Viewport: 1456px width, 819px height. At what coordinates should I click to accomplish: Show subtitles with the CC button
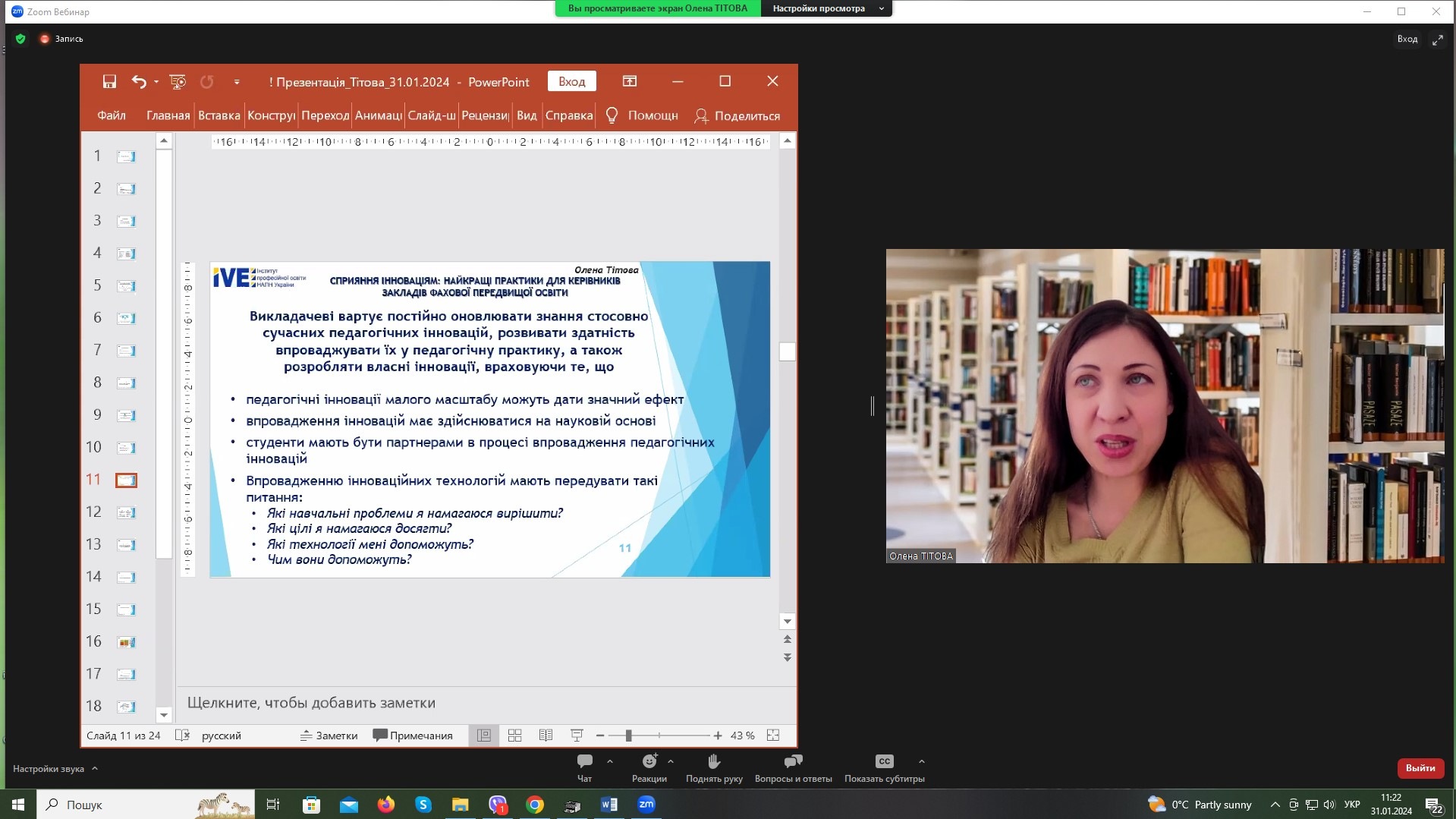pos(884,762)
